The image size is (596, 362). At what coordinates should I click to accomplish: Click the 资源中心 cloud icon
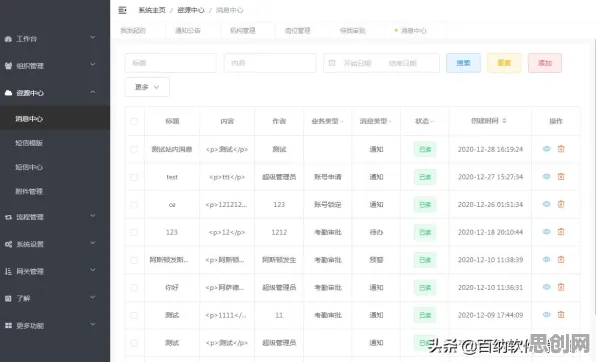[x=8, y=93]
